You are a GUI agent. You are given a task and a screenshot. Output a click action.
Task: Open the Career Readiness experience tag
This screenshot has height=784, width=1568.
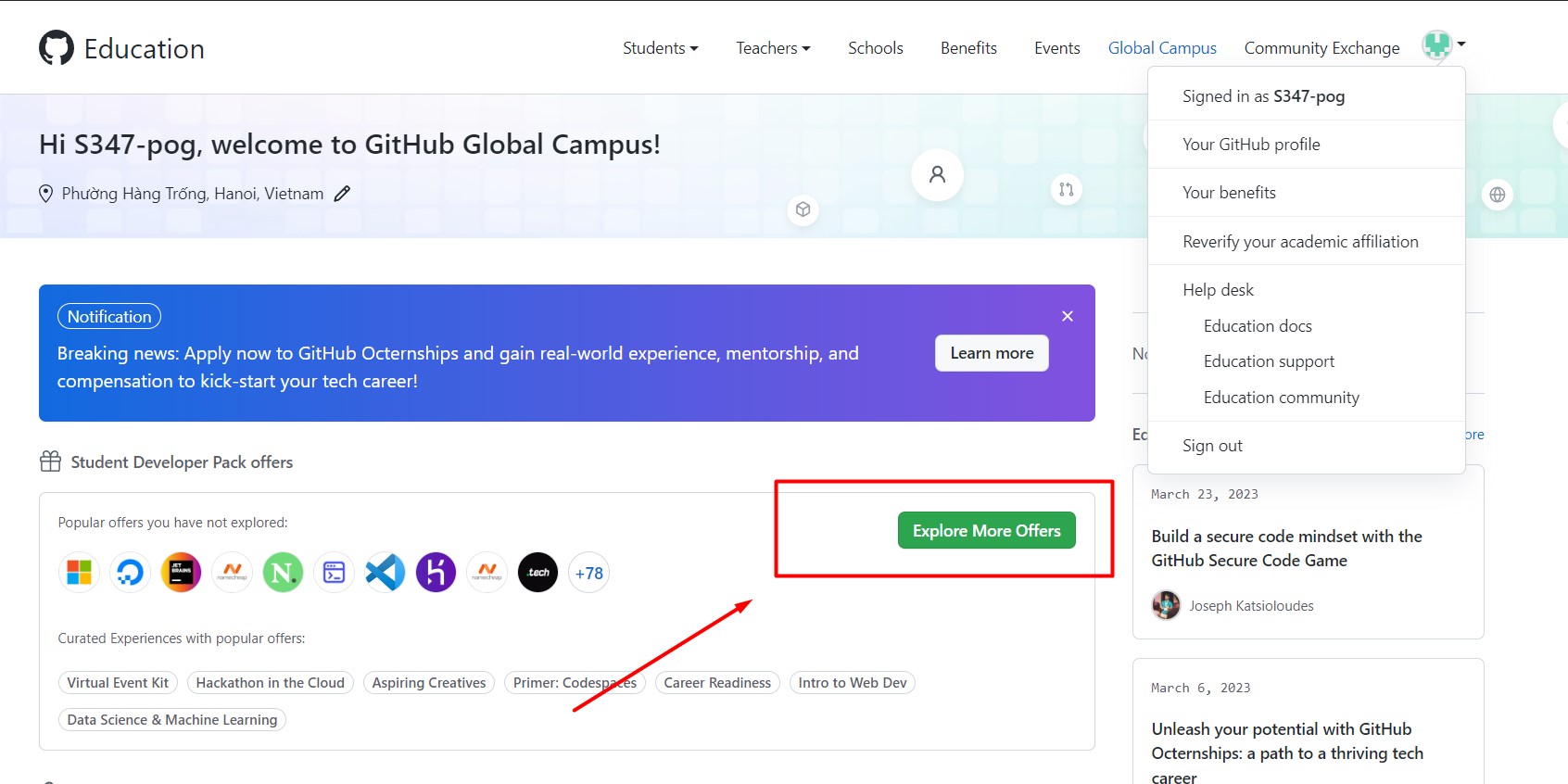click(x=717, y=683)
